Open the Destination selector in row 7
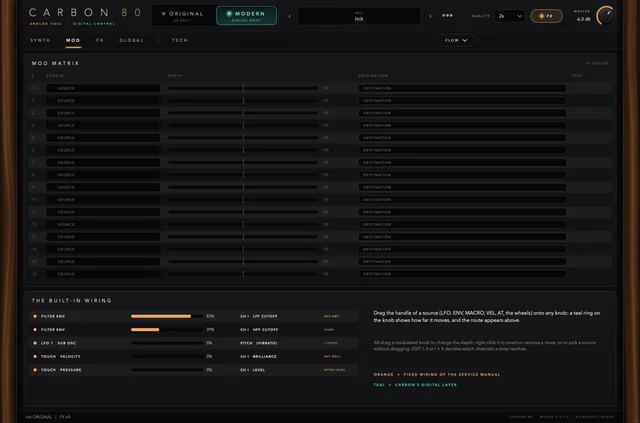The width and height of the screenshot is (640, 423). coord(462,163)
